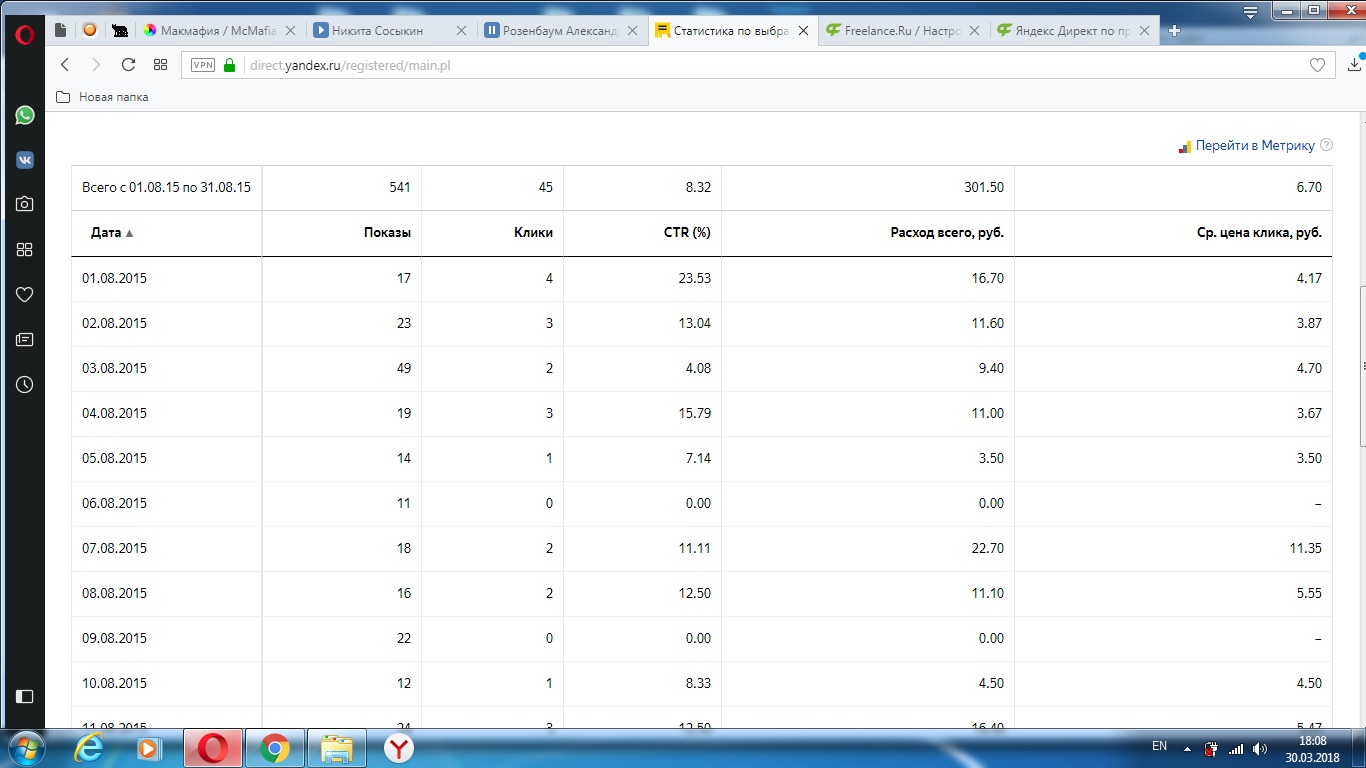
Task: Open a new tab with plus button
Action: pyautogui.click(x=1174, y=31)
